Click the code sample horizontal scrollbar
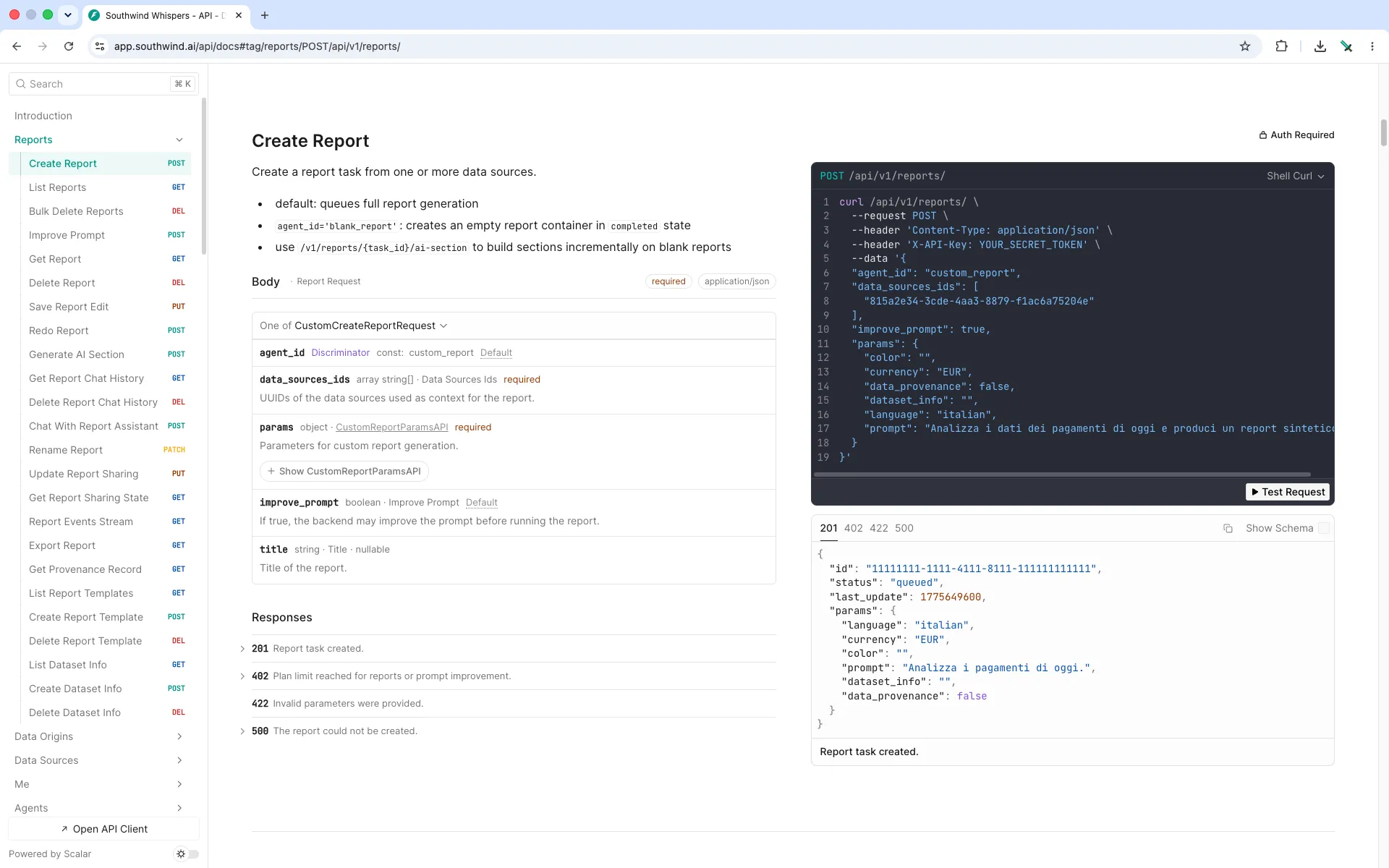 [x=1062, y=475]
